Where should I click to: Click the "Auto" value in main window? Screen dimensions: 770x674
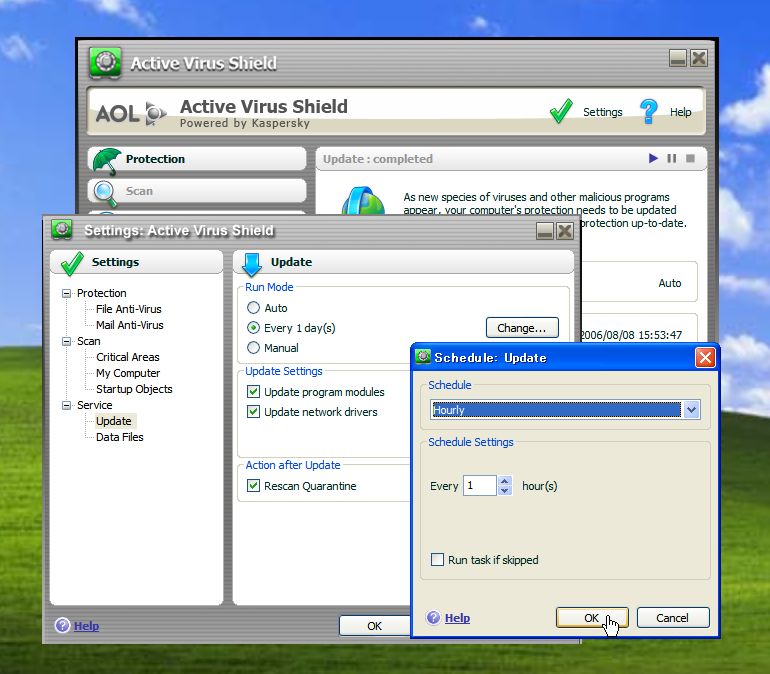coord(670,283)
